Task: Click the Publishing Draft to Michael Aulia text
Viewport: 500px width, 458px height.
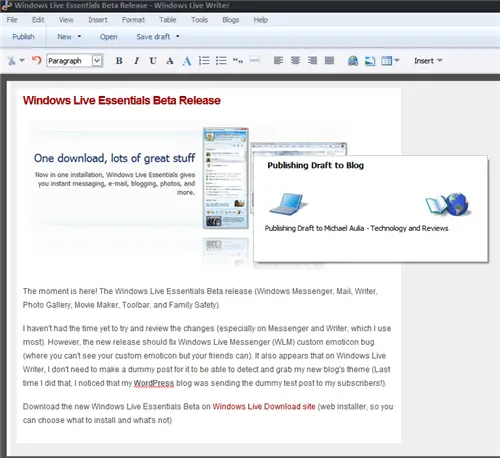Action: [x=356, y=228]
